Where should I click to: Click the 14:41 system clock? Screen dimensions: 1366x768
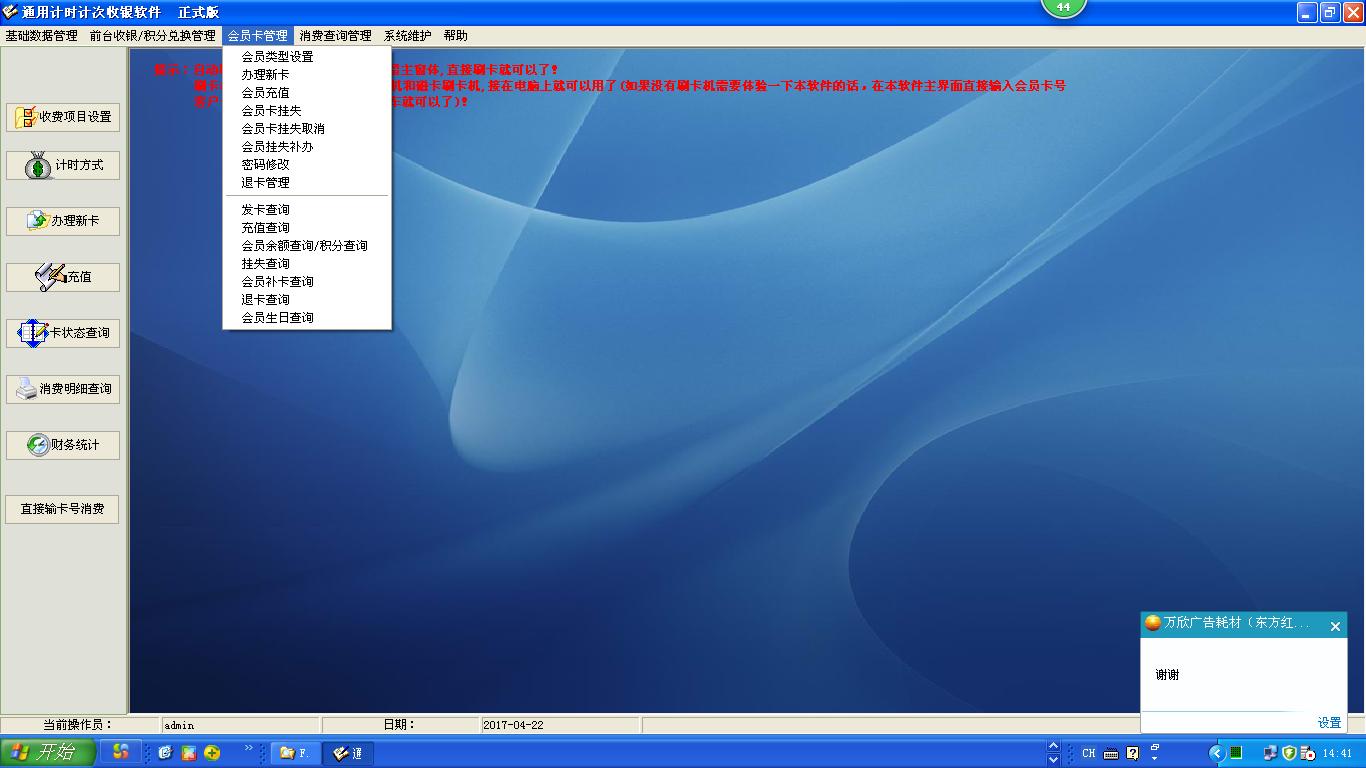pos(1337,753)
